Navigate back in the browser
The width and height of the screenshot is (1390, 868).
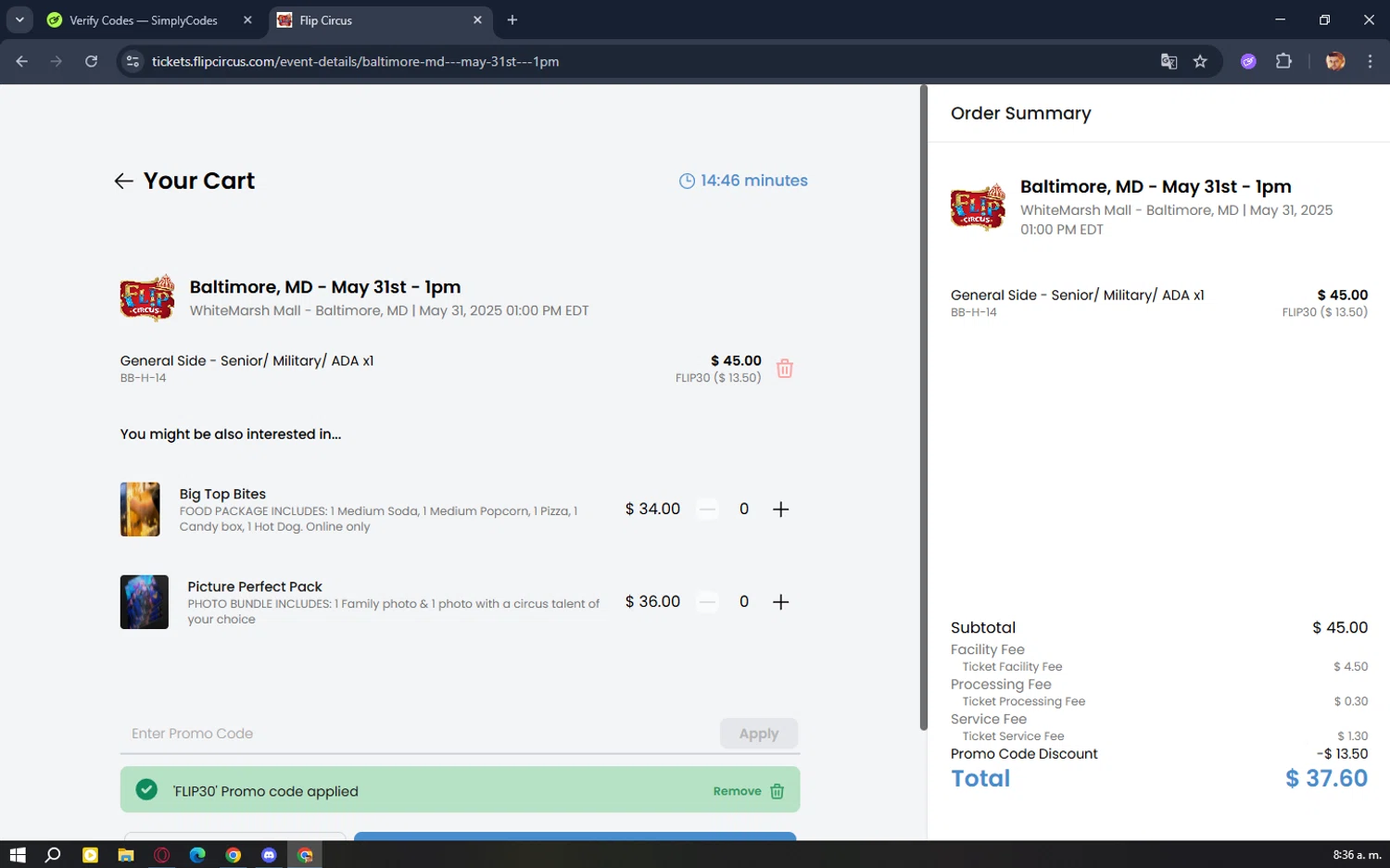tap(22, 61)
